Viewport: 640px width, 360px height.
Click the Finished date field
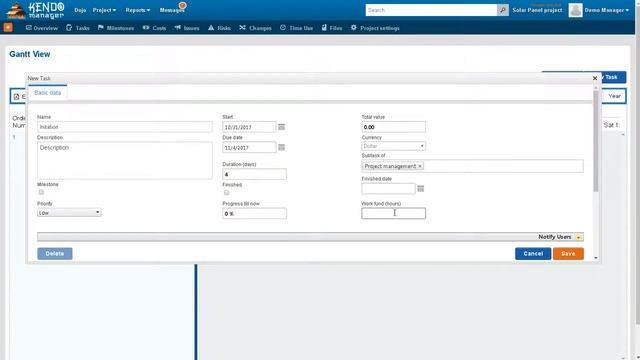click(388, 189)
